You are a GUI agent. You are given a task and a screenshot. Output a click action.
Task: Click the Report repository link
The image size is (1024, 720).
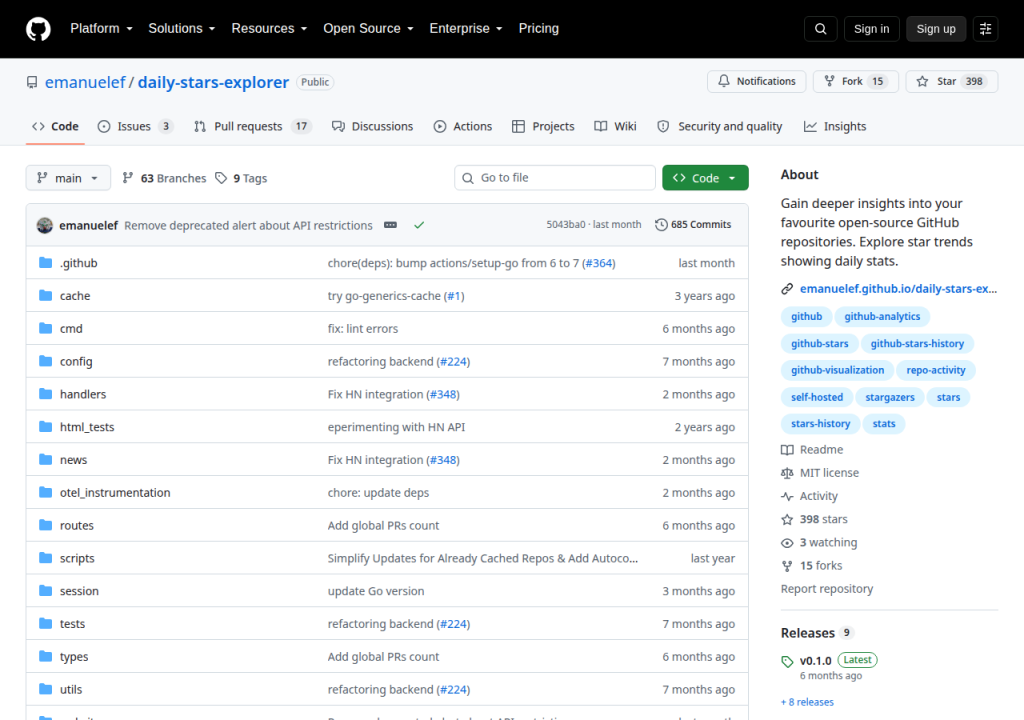click(827, 589)
